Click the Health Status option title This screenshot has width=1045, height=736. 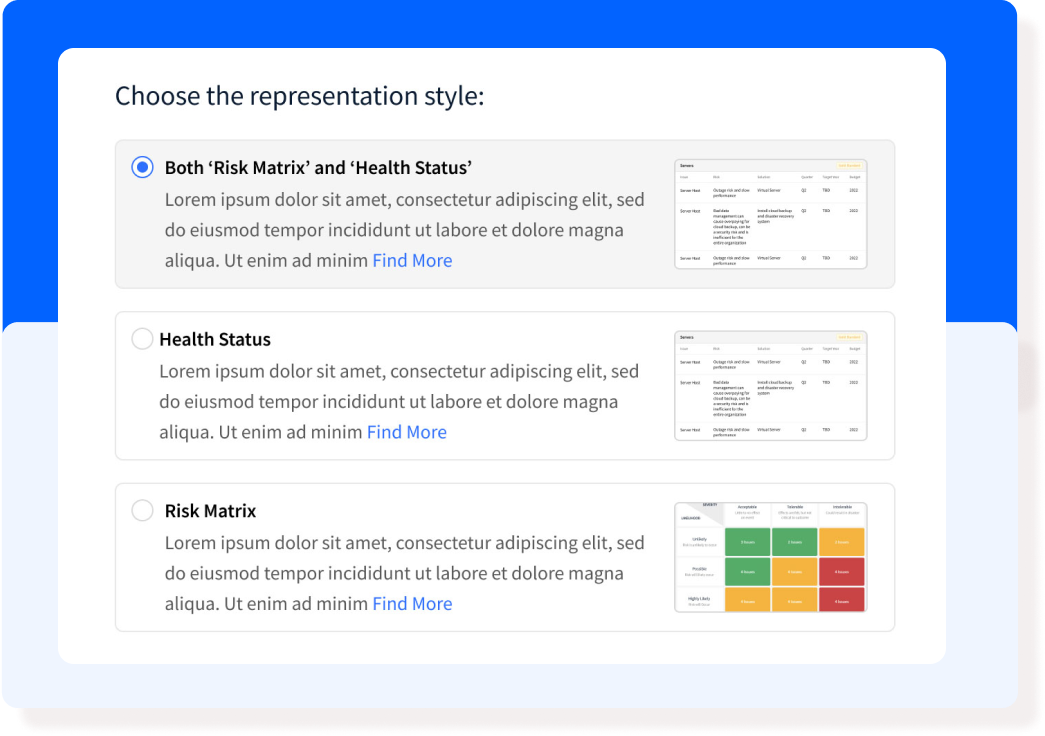tap(215, 339)
